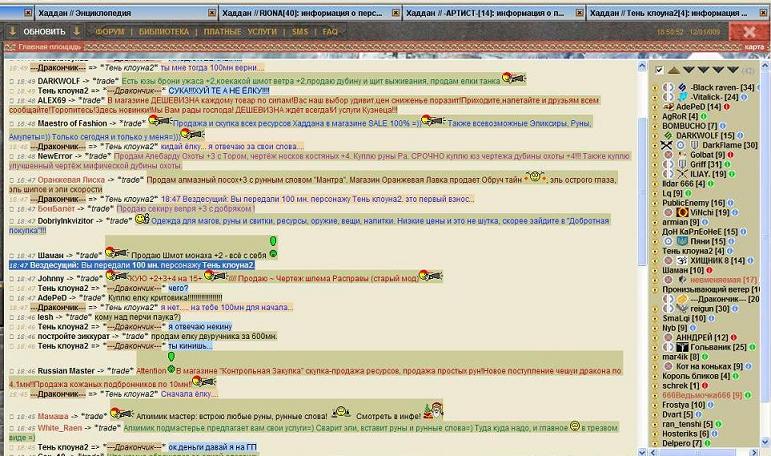
Task: Open red info icon beside Шаман [10]
Action: coord(710,270)
